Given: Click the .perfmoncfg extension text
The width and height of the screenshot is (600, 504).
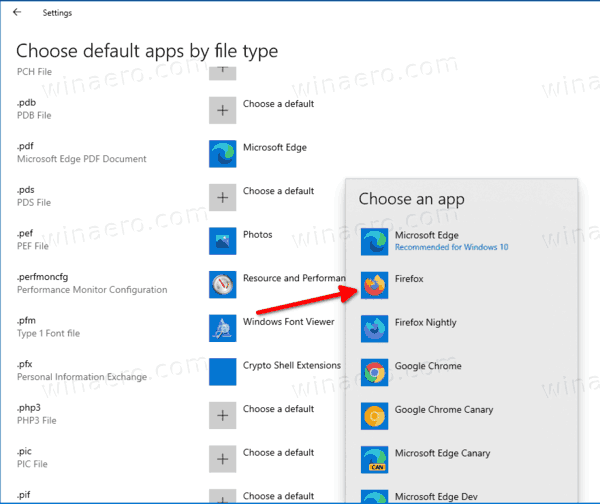Looking at the screenshot, I should 42,277.
